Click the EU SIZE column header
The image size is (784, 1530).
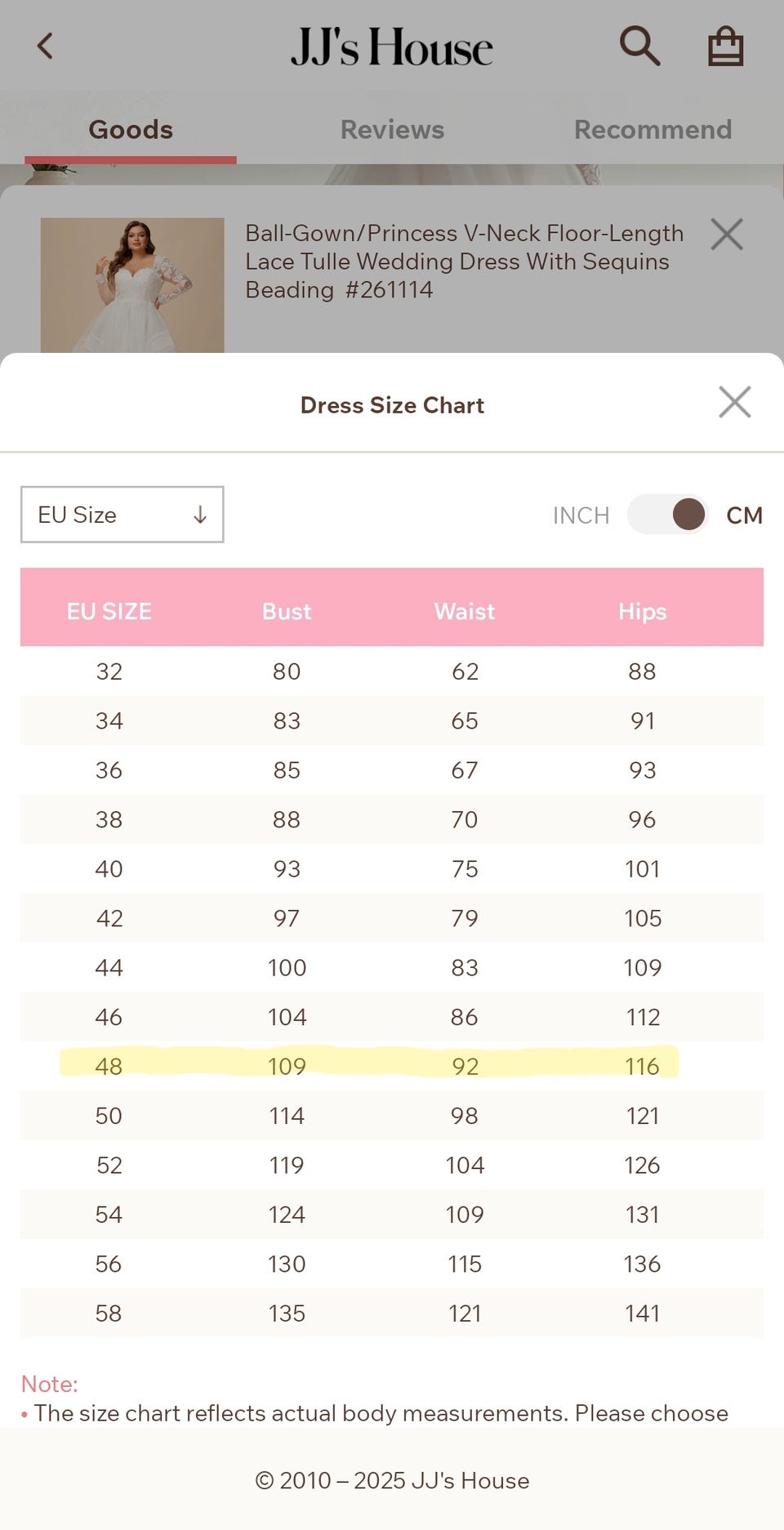(x=109, y=611)
